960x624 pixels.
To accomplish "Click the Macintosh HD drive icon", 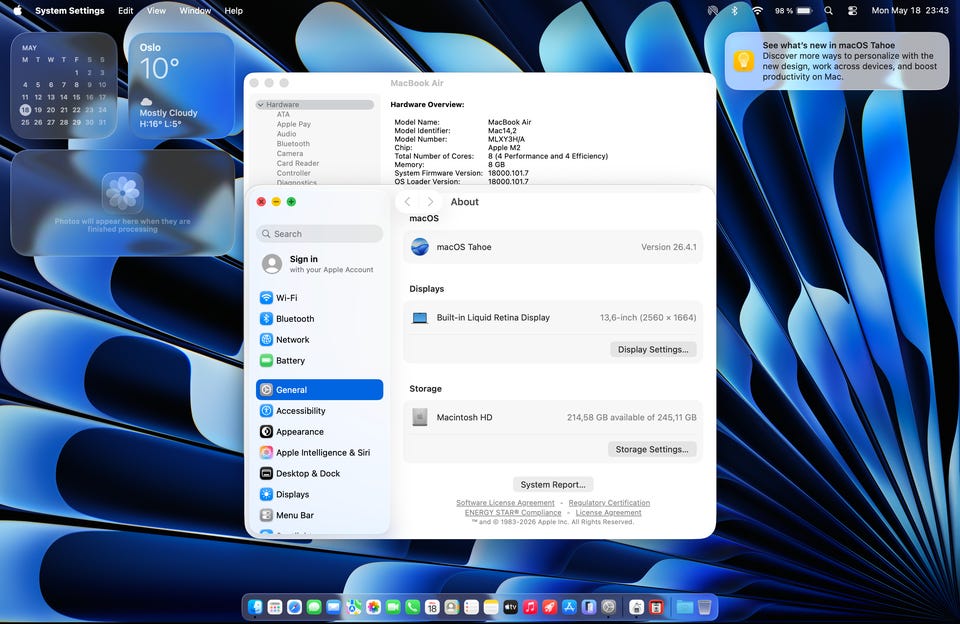I will (x=420, y=417).
